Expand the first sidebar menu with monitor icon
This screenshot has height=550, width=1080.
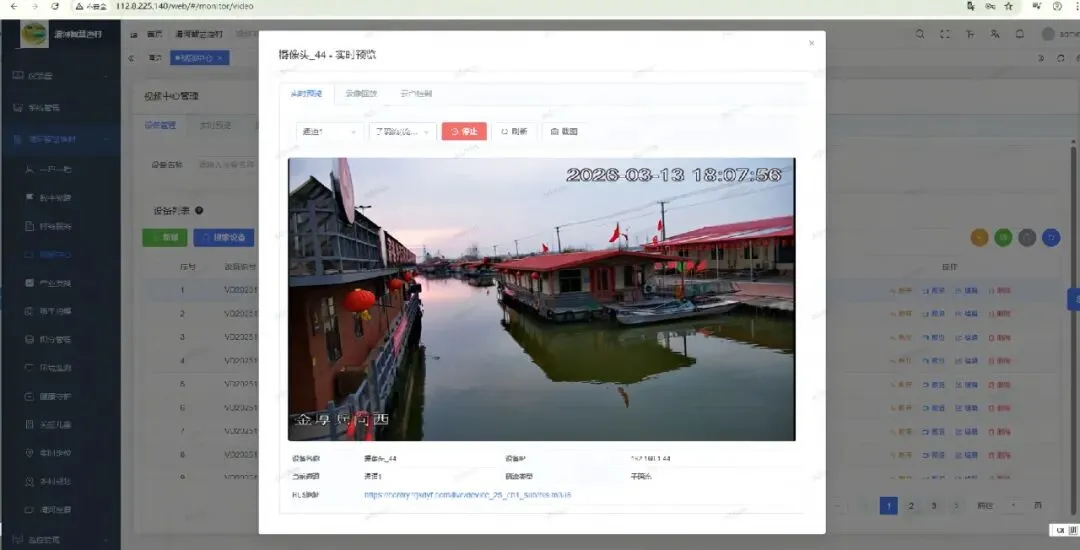(x=61, y=76)
